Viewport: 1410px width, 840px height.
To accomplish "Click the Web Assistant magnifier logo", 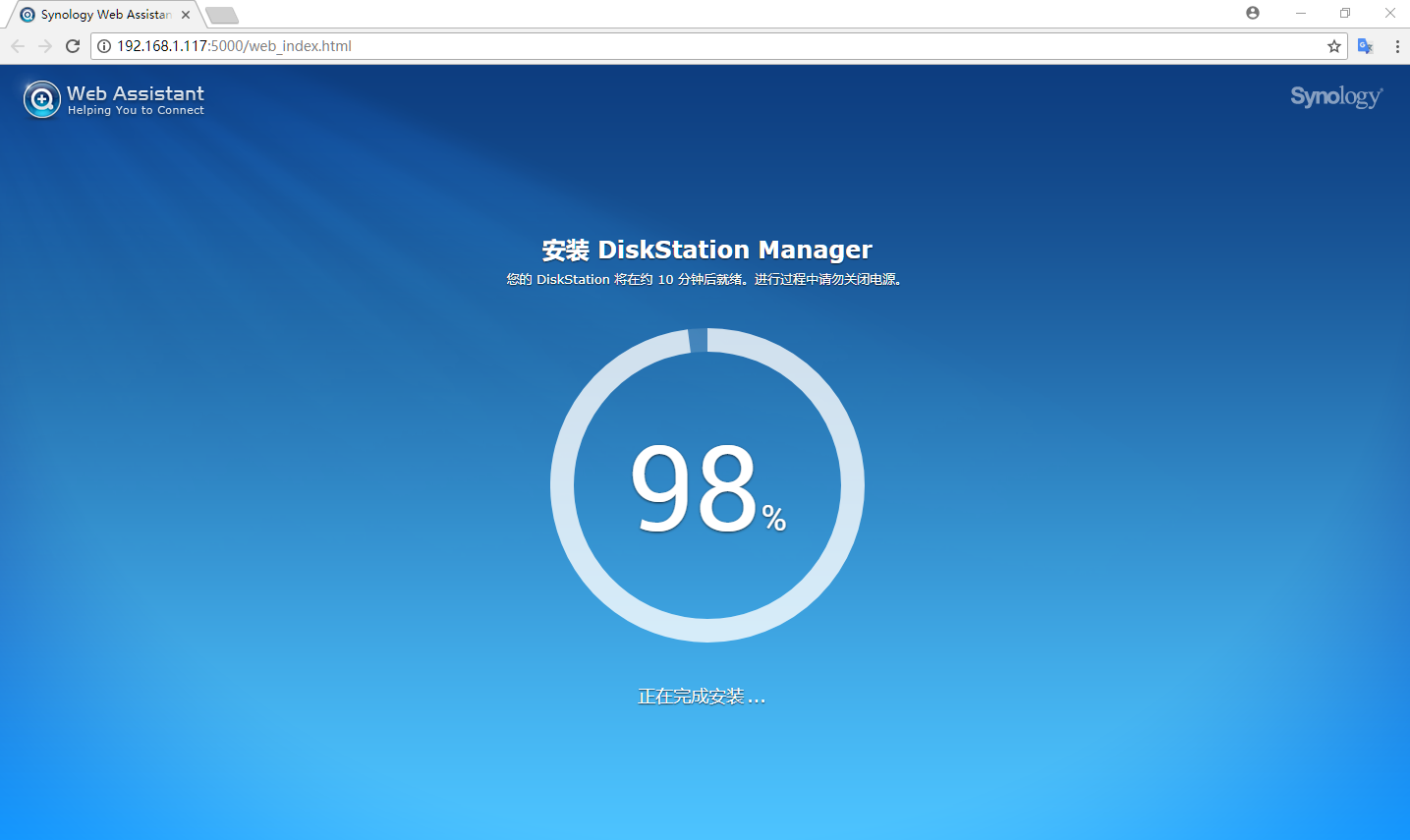I will 42,99.
